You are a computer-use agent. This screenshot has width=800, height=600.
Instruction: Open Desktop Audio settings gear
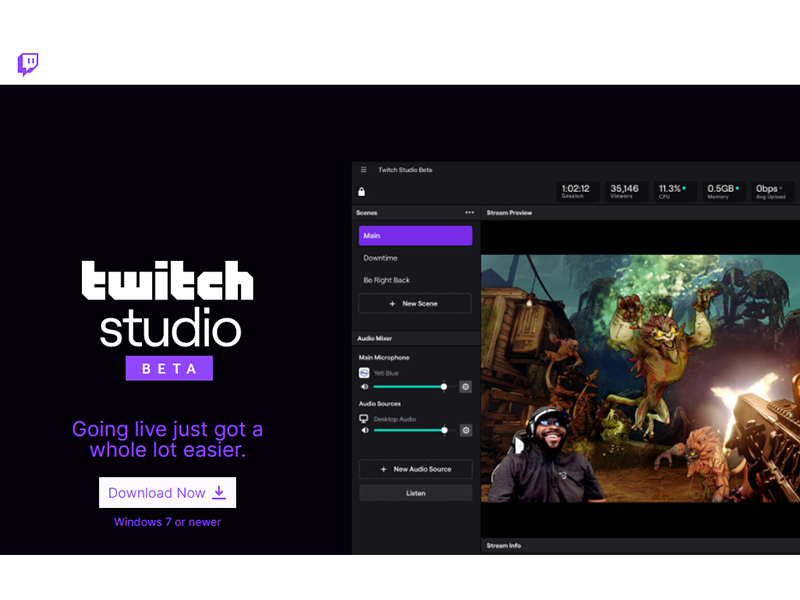(466, 431)
